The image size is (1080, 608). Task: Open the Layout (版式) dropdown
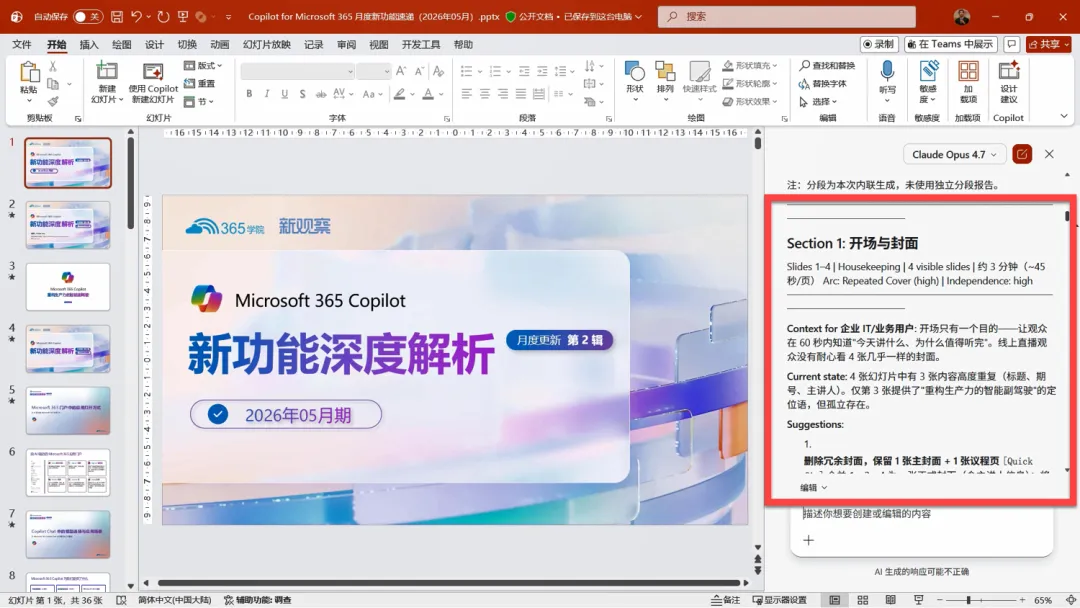tap(203, 65)
